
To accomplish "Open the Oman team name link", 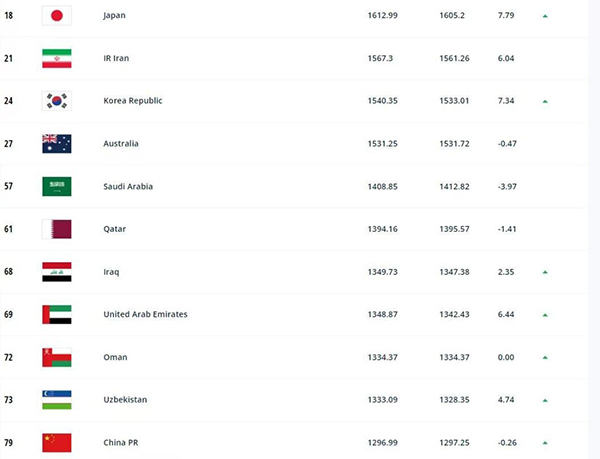I will click(x=115, y=357).
